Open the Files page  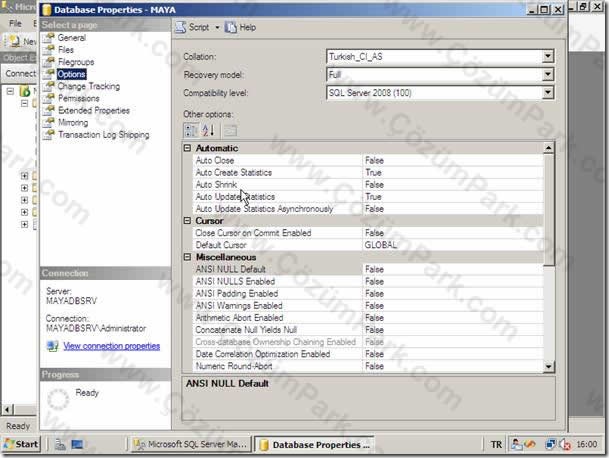[x=66, y=50]
